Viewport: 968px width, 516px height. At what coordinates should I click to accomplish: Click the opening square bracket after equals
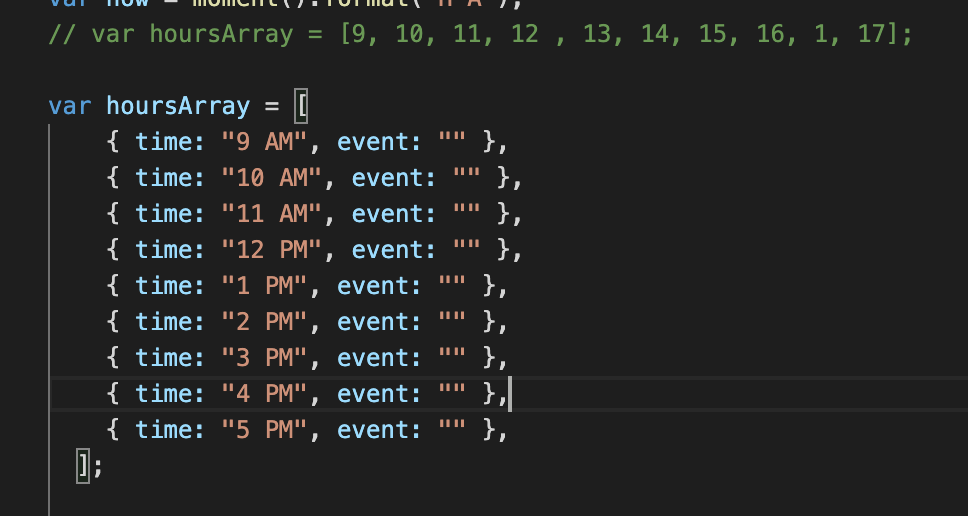tap(301, 107)
